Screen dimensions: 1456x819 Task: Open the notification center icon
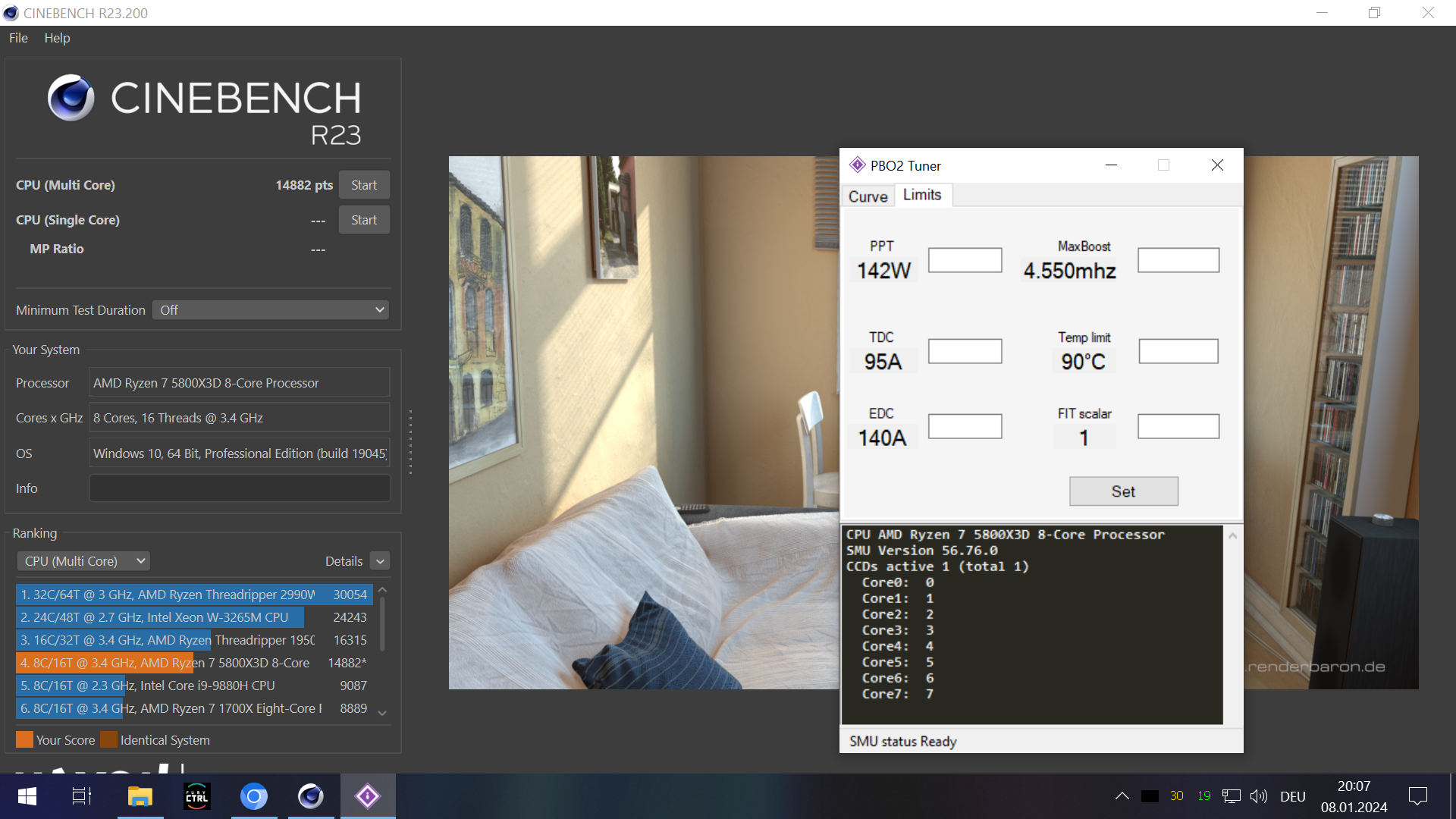click(x=1417, y=796)
